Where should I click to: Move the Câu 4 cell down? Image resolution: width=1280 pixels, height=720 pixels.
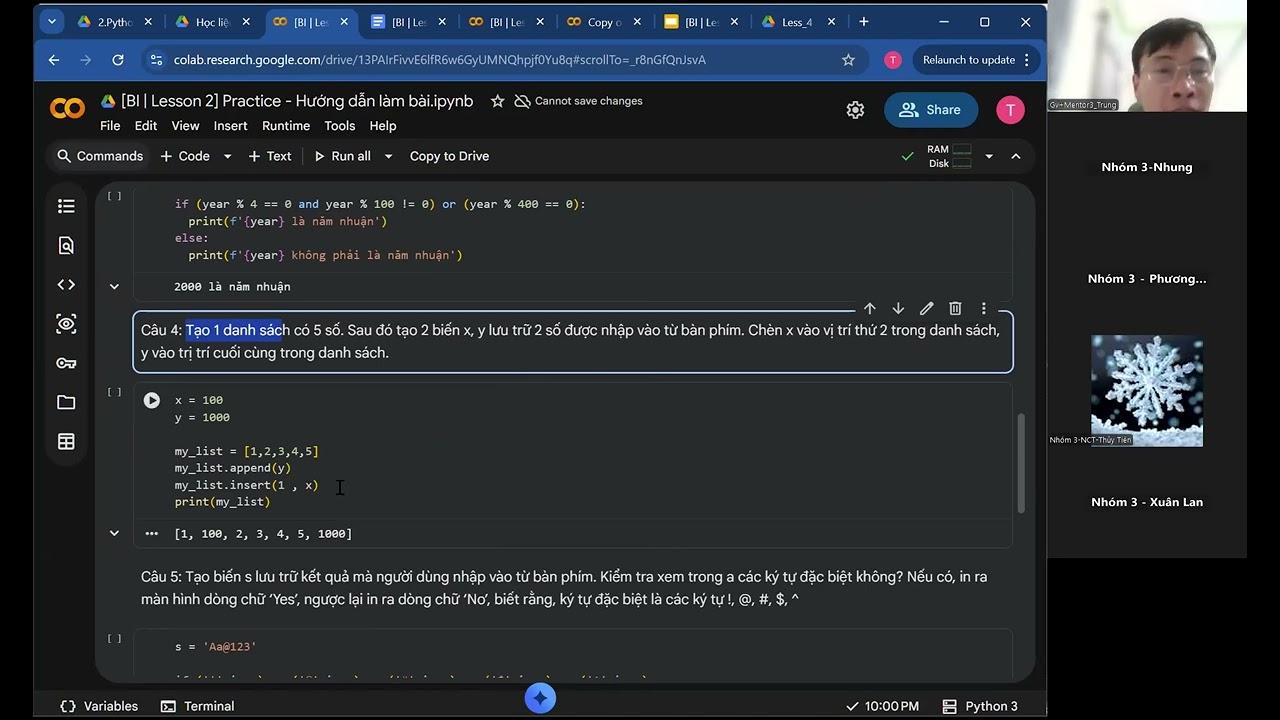(898, 308)
